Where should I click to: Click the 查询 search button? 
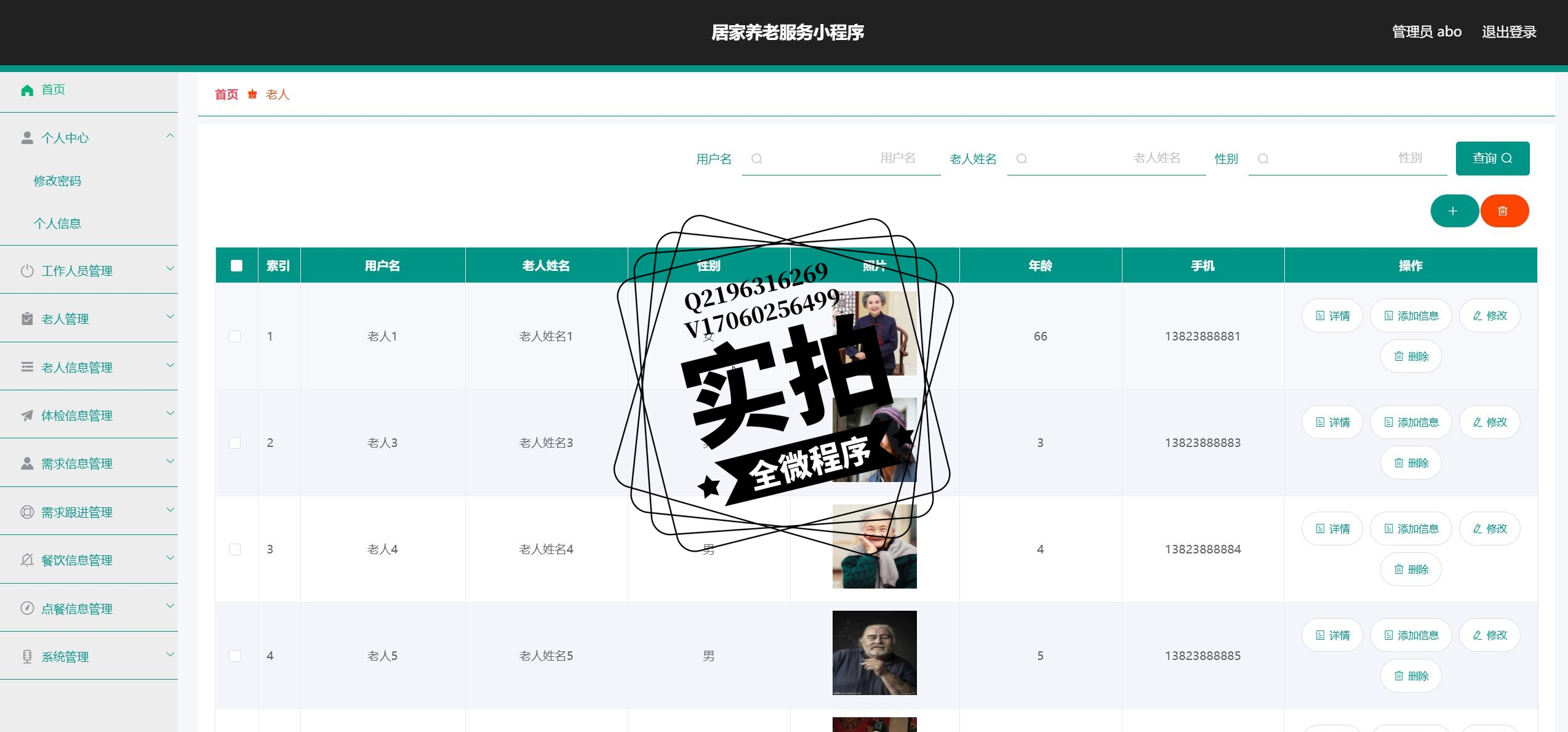pyautogui.click(x=1492, y=158)
